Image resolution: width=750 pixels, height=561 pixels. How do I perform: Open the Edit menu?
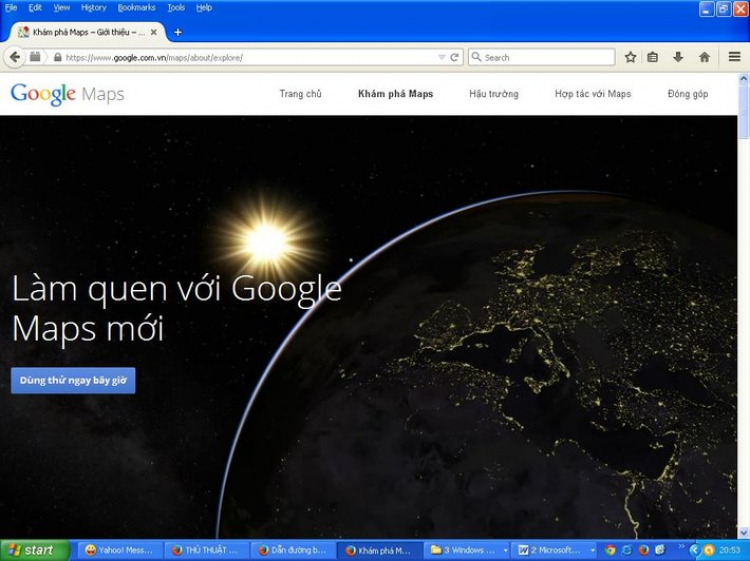[x=35, y=8]
